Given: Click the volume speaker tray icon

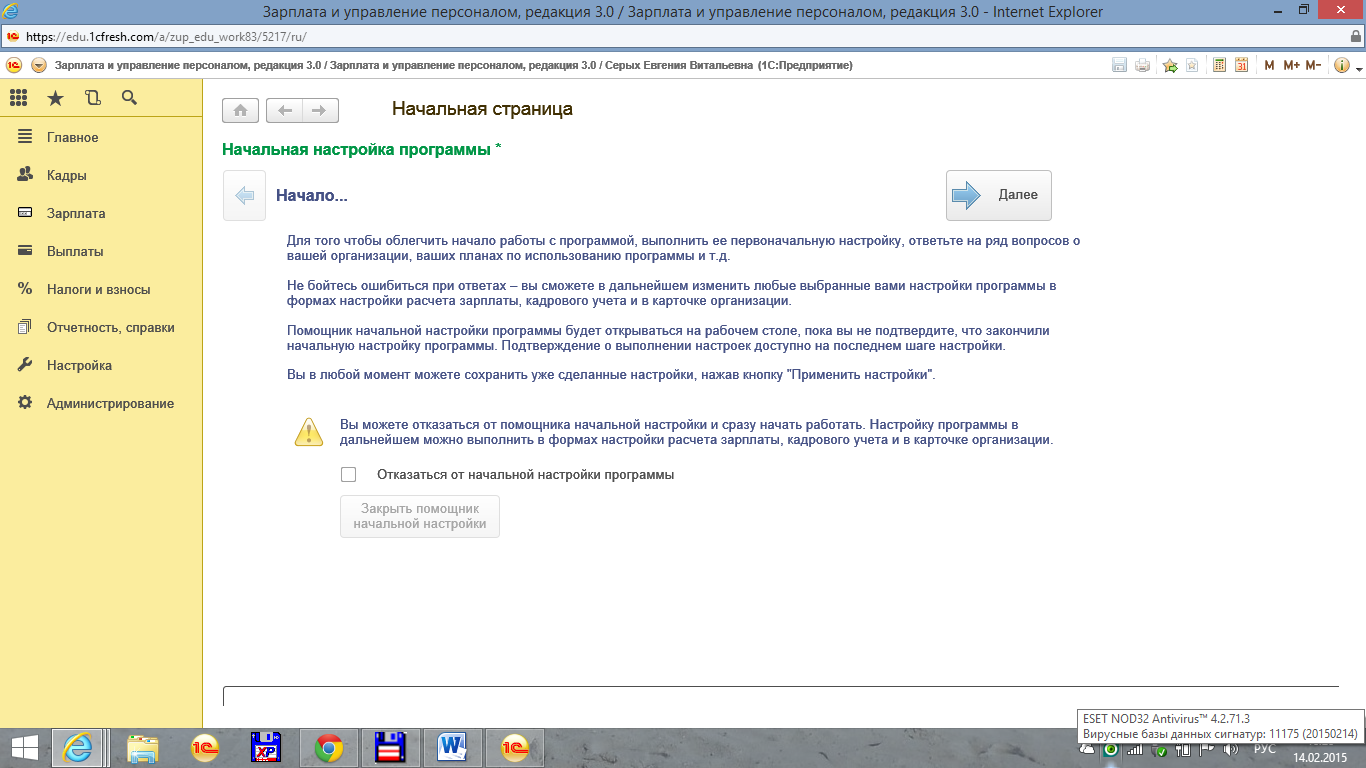Looking at the screenshot, I should (1231, 749).
